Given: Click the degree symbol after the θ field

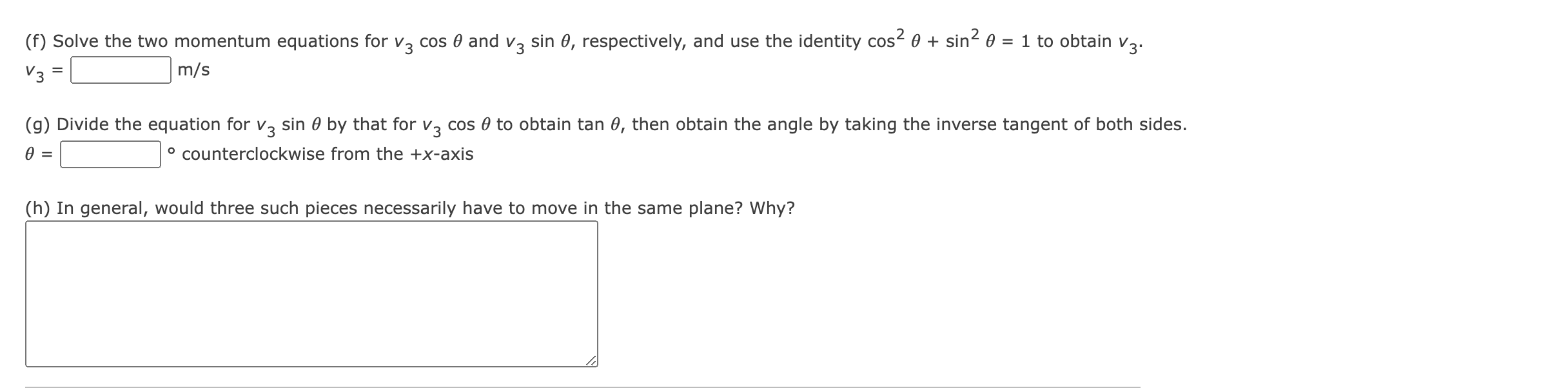Looking at the screenshot, I should tap(171, 151).
